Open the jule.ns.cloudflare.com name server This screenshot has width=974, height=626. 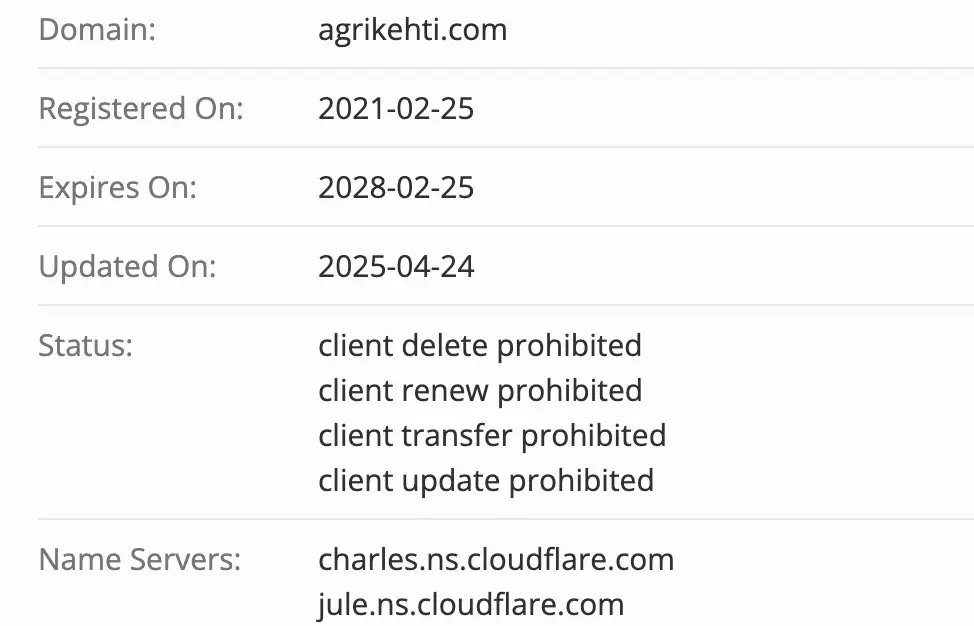[471, 604]
